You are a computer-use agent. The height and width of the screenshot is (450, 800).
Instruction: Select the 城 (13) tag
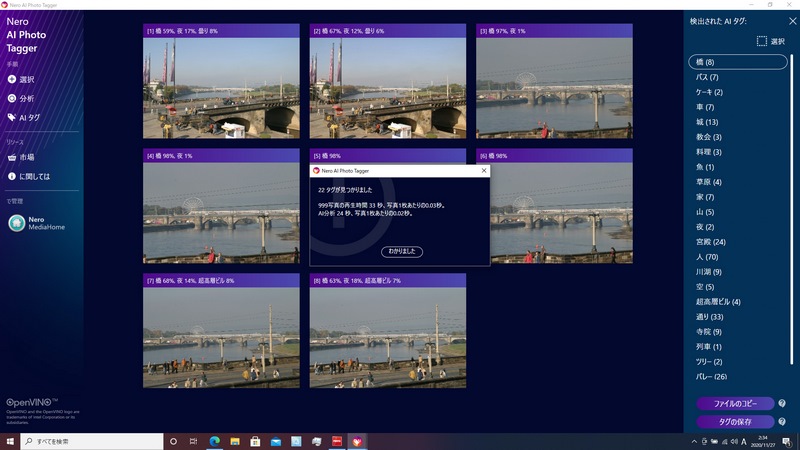click(707, 122)
